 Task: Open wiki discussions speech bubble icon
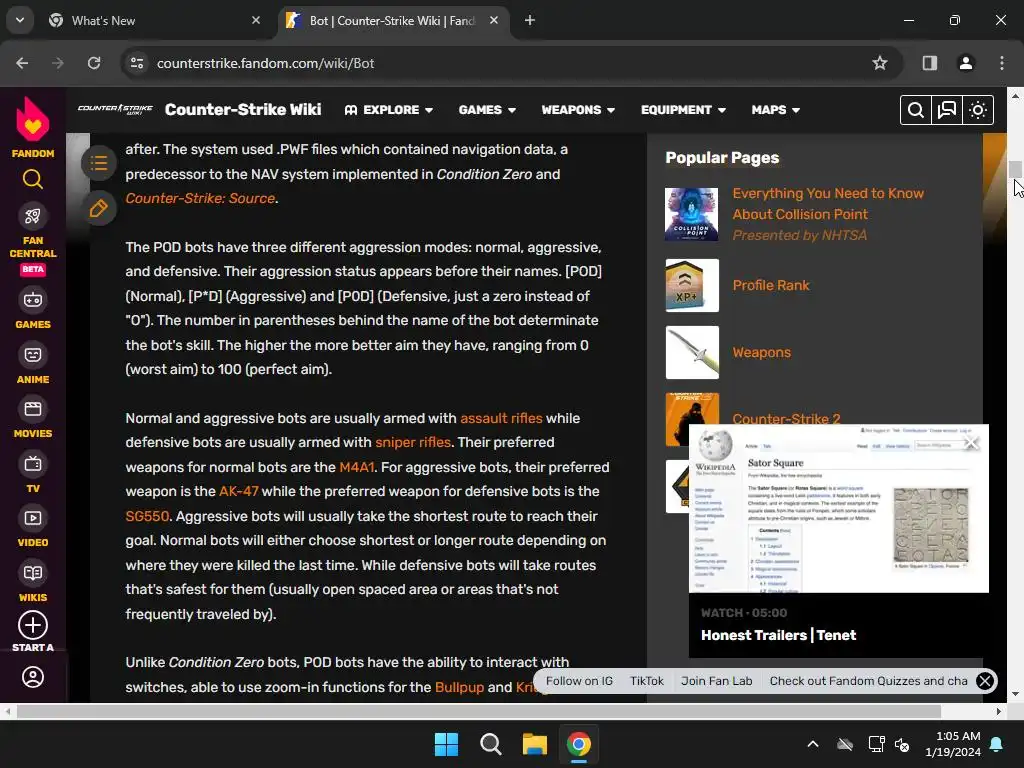[x=946, y=110]
